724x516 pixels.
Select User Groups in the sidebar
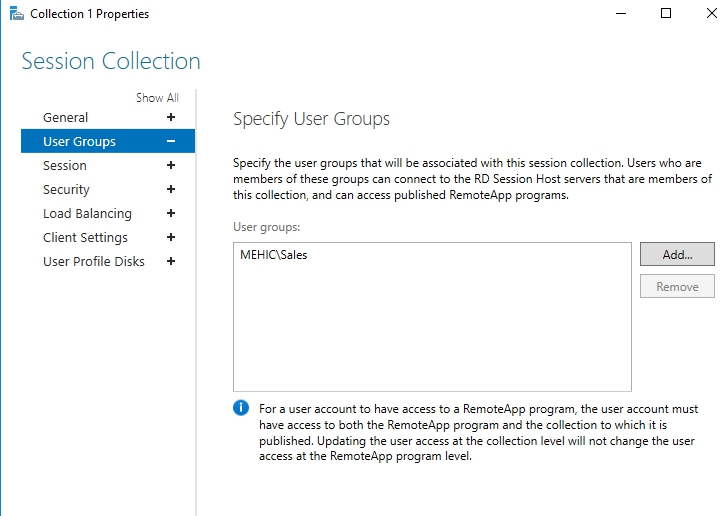pos(79,142)
